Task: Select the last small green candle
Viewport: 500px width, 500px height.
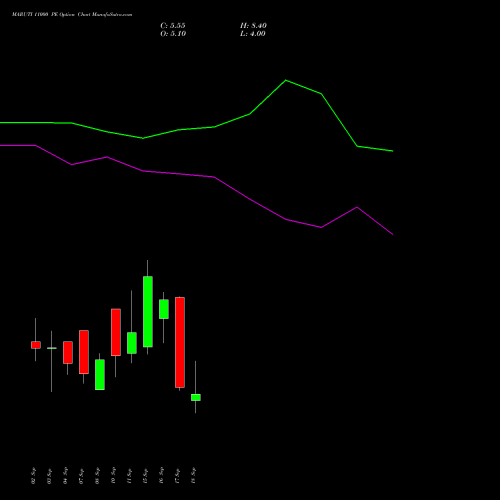Action: 196,397
